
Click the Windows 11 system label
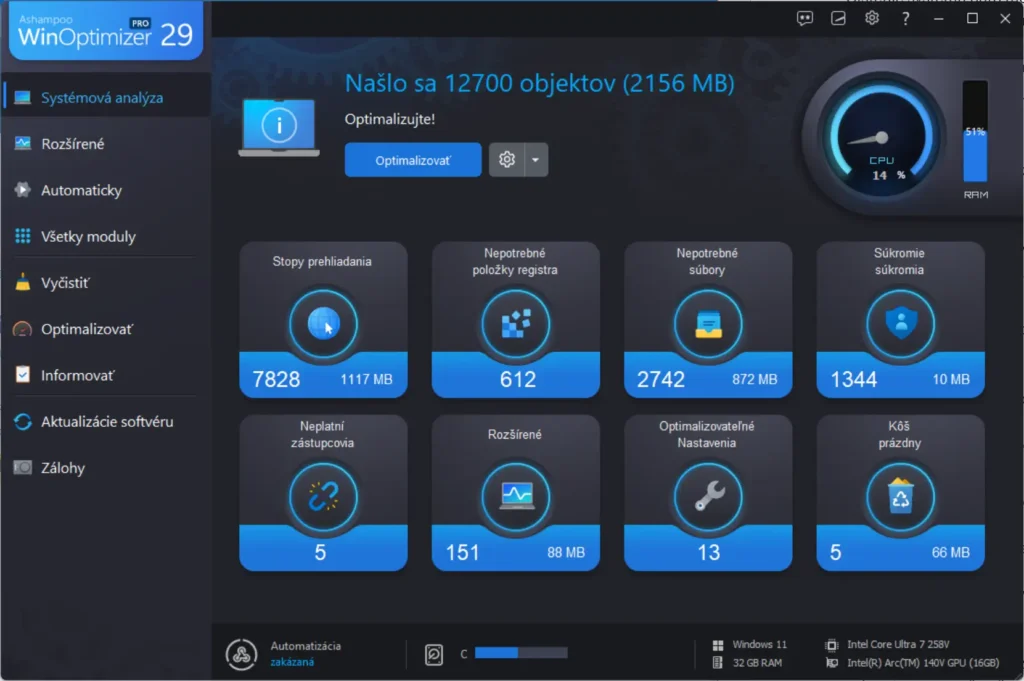(760, 644)
